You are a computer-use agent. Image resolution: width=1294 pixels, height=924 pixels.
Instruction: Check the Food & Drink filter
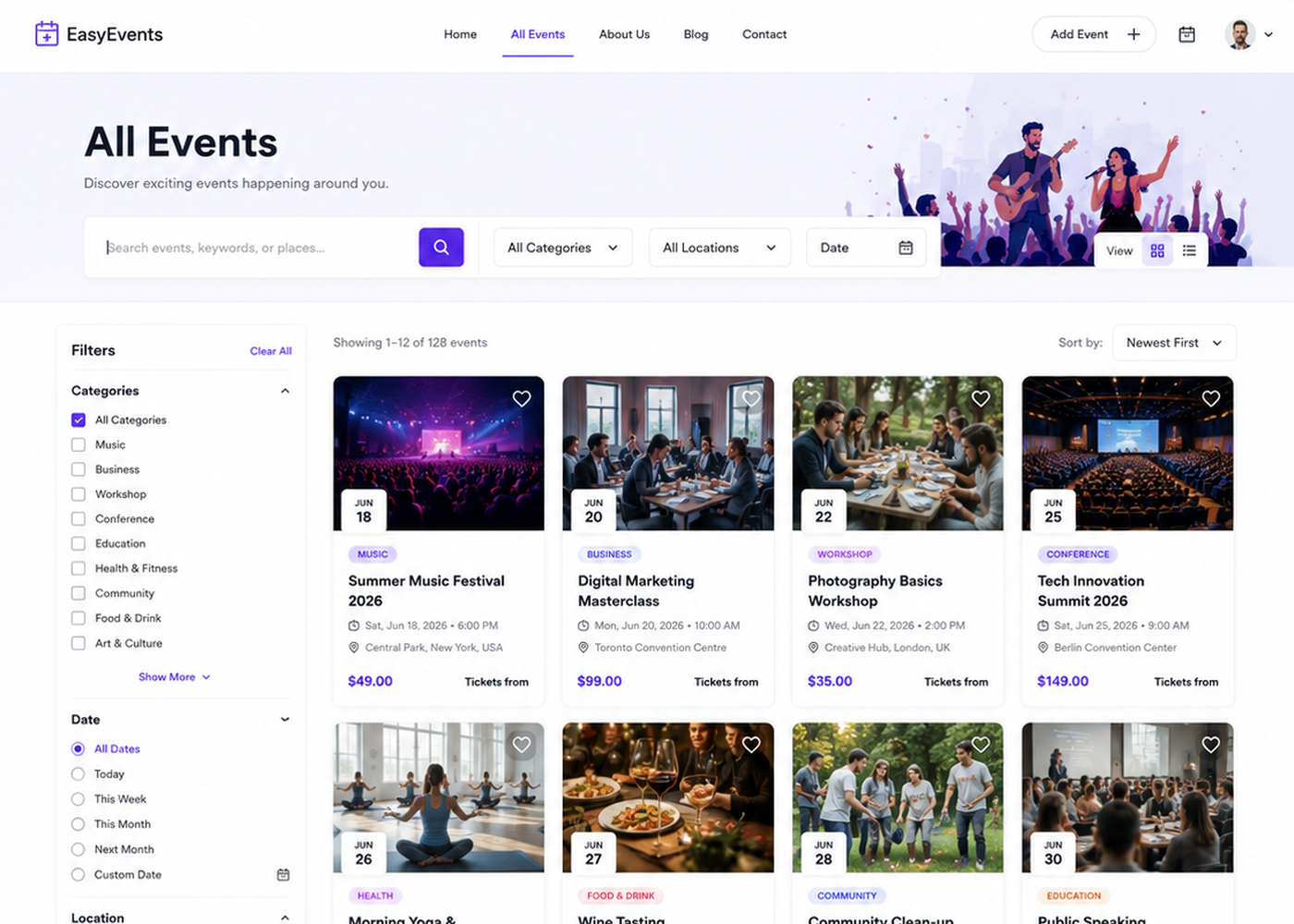(x=79, y=618)
